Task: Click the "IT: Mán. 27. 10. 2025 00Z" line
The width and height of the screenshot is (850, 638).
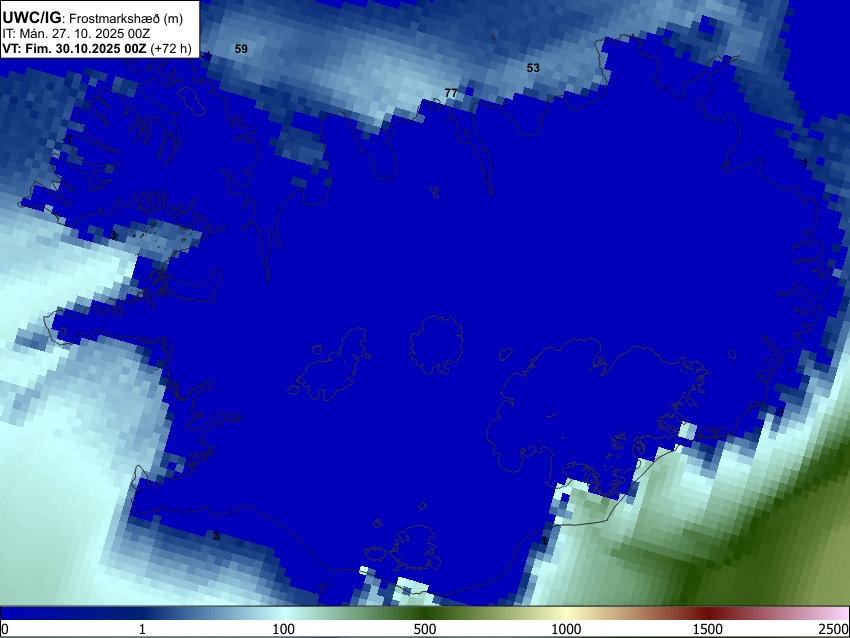Action: (x=76, y=34)
